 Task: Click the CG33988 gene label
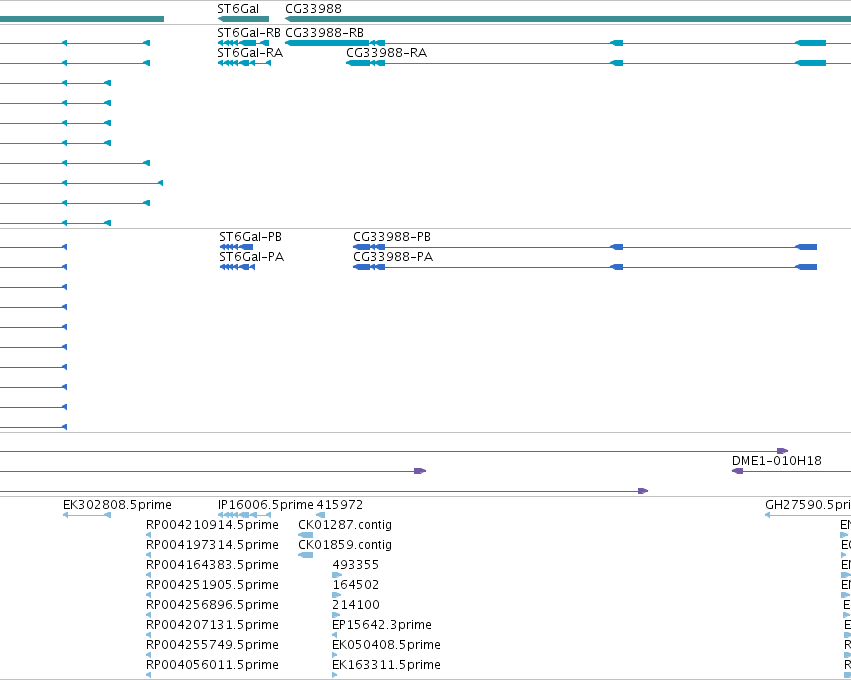click(313, 9)
